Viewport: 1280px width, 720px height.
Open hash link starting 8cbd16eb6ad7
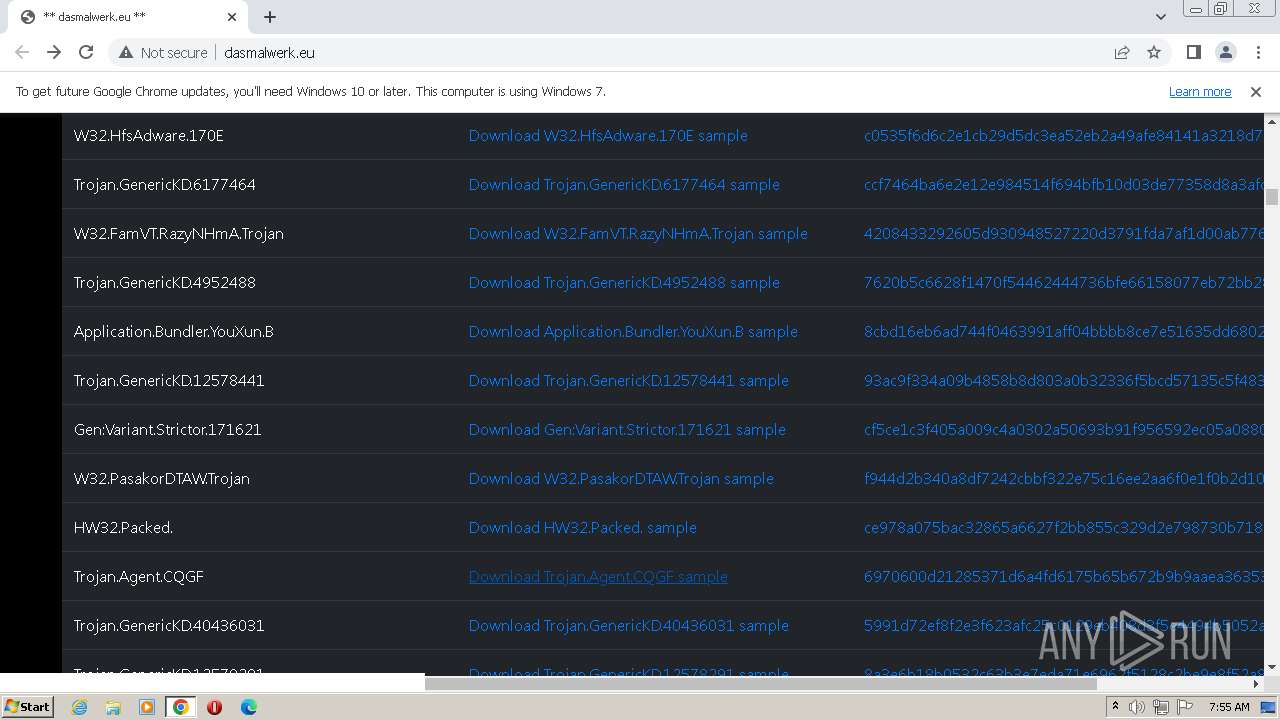click(1063, 331)
